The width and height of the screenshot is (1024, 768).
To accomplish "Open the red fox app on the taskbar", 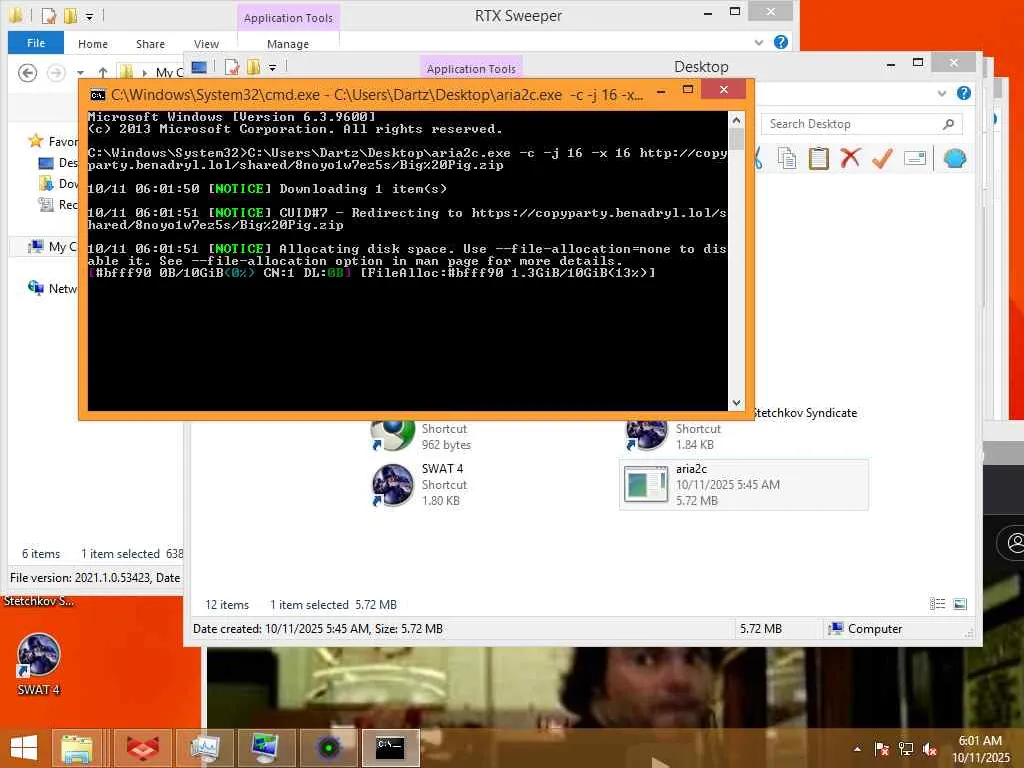I will click(142, 748).
